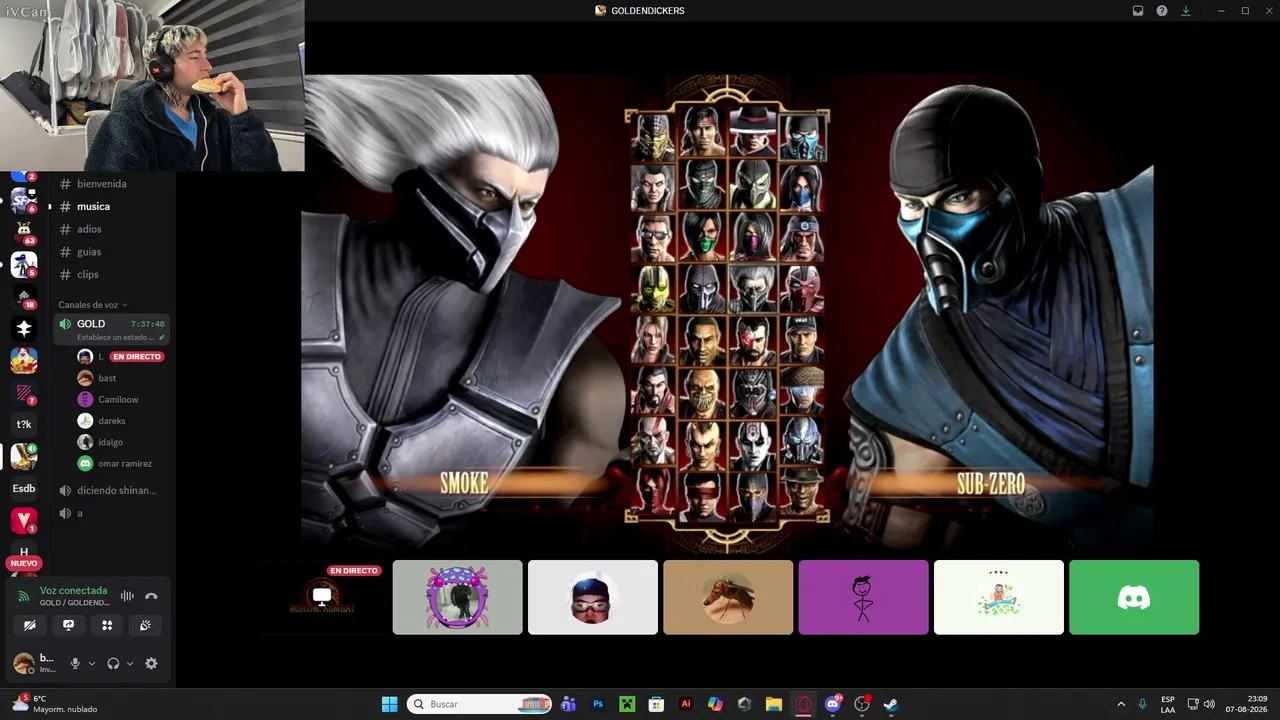Viewport: 1280px width, 720px height.
Task: Toggle screen share in the voice panel
Action: tap(68, 625)
